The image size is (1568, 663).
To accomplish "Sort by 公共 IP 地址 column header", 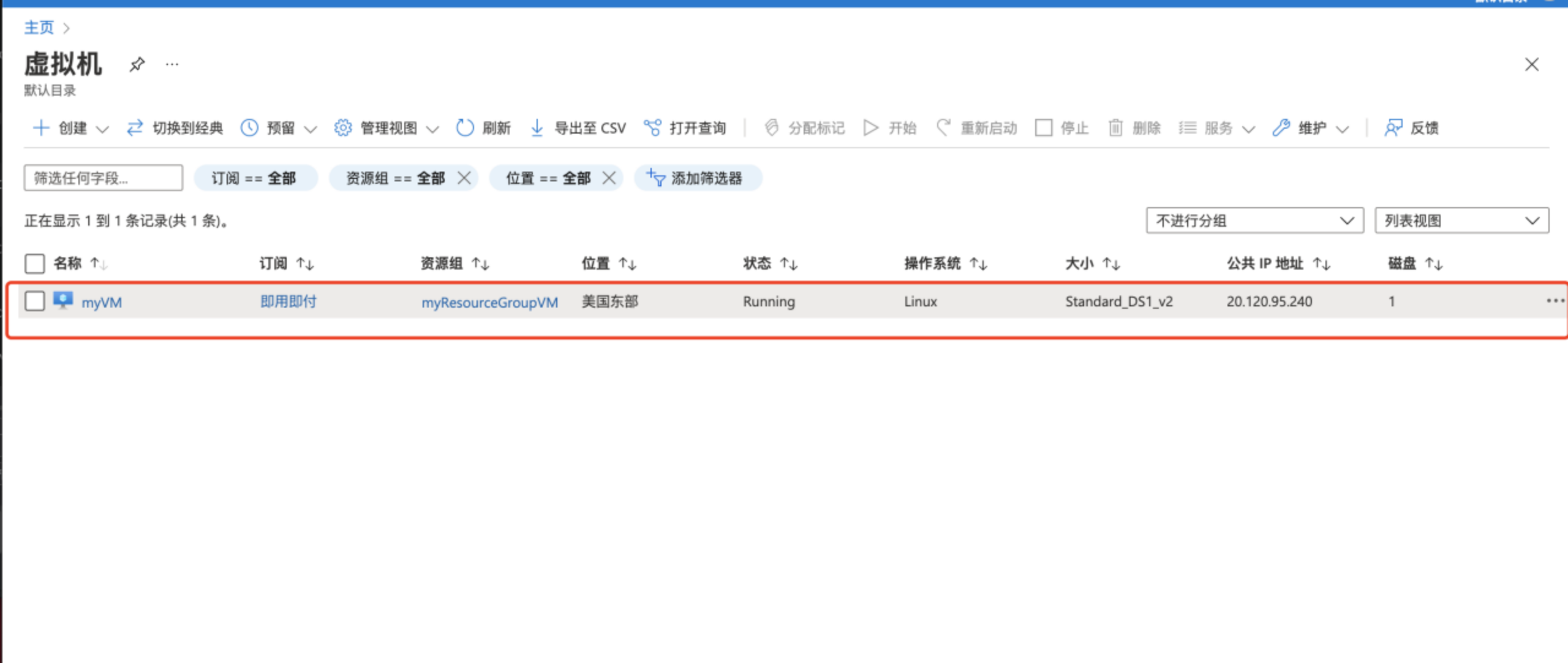I will tap(1278, 263).
